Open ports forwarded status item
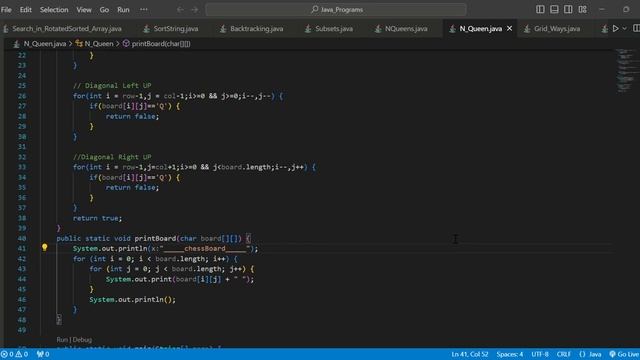The image size is (640, 360). [x=43, y=354]
